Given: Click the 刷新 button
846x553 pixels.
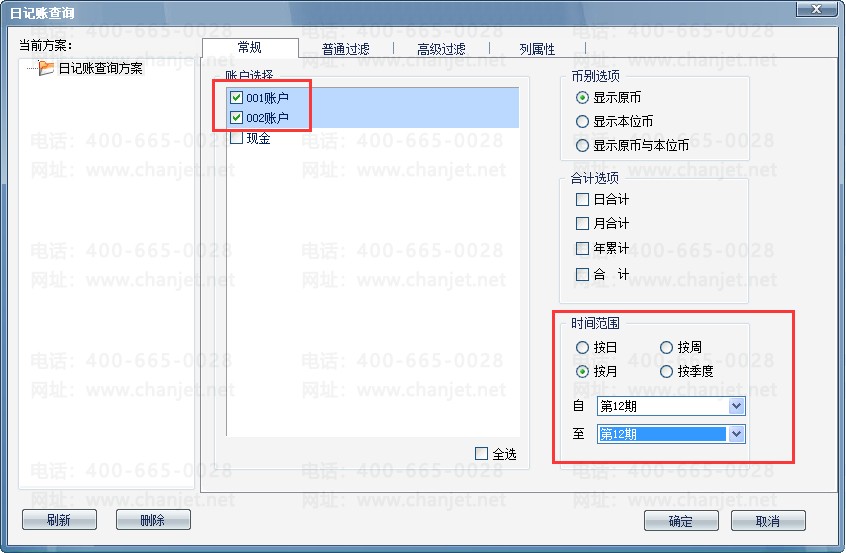Looking at the screenshot, I should [x=59, y=520].
